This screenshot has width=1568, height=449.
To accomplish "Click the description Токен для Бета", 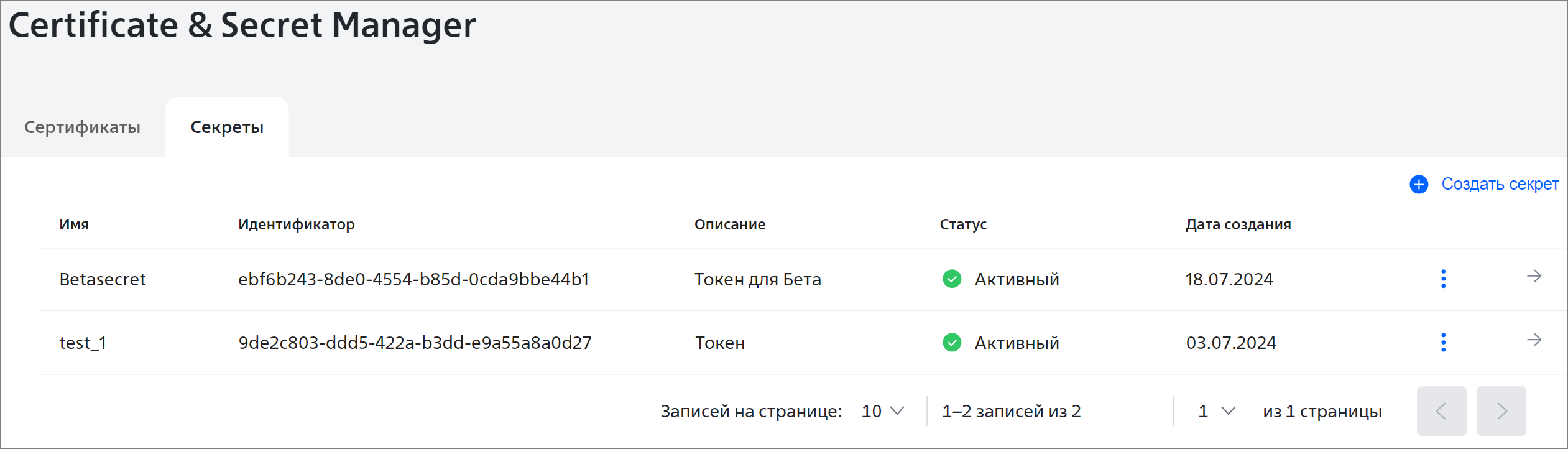I will 757,279.
